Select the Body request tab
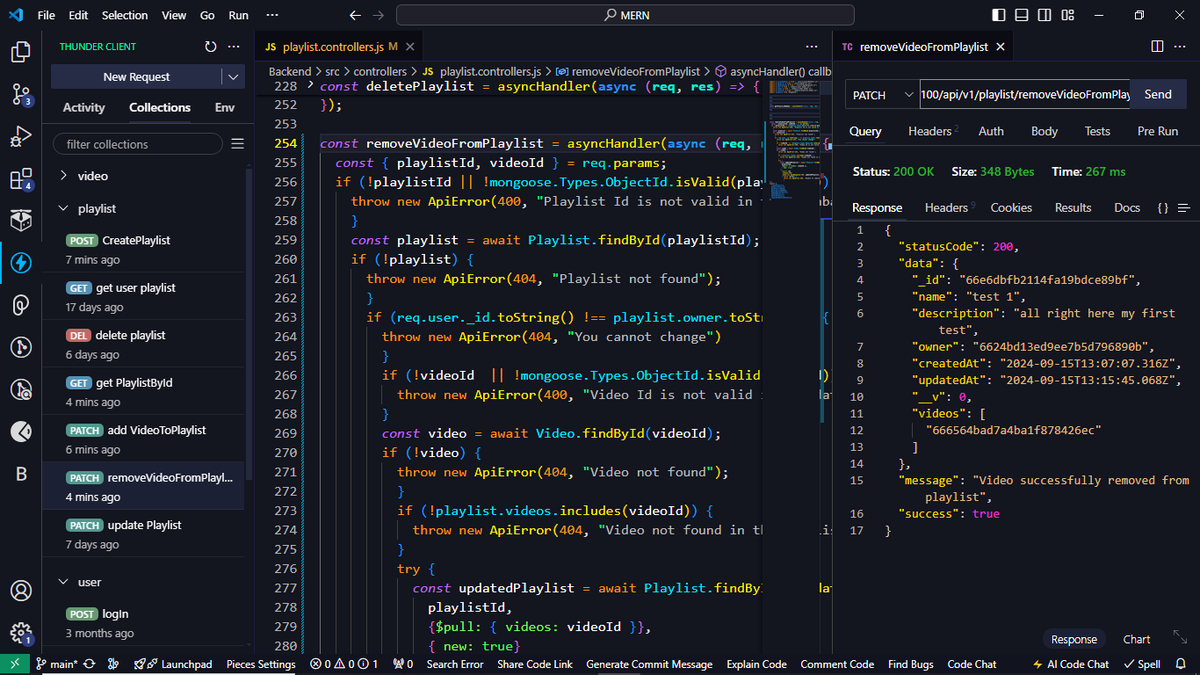Image resolution: width=1200 pixels, height=675 pixels. [1044, 131]
